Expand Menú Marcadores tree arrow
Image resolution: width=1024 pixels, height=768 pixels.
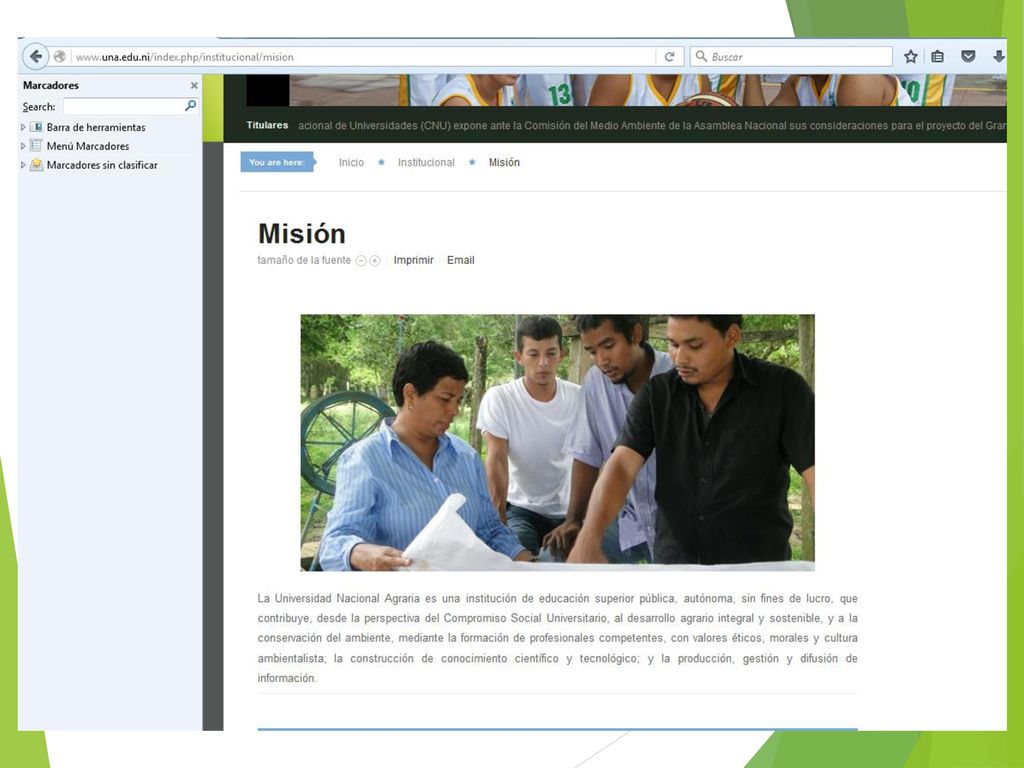tap(24, 146)
